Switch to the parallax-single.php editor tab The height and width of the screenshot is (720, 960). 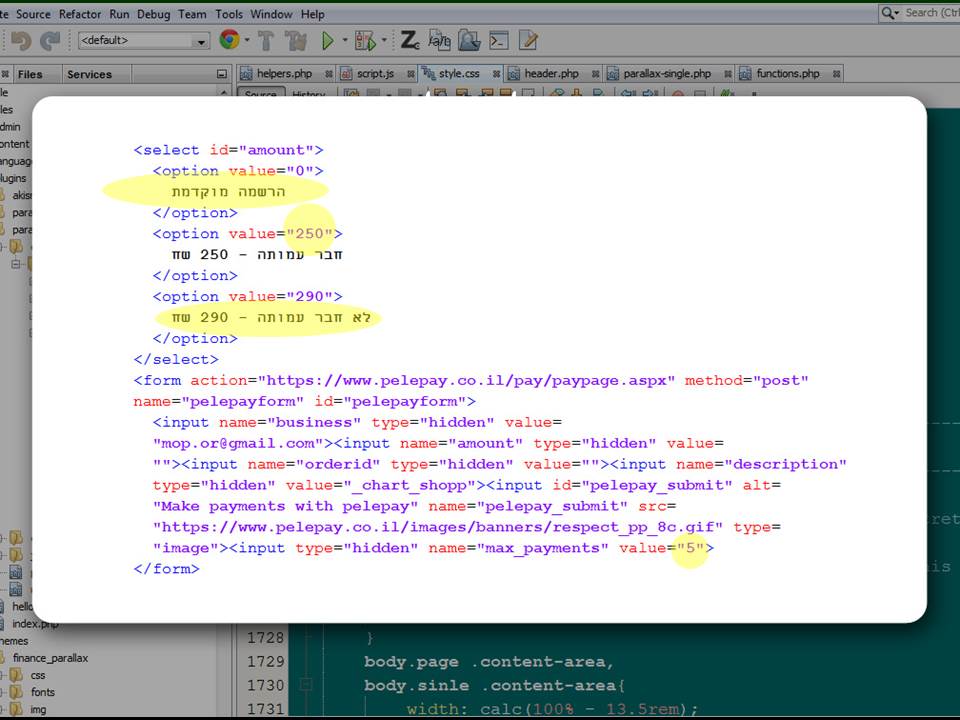(667, 73)
